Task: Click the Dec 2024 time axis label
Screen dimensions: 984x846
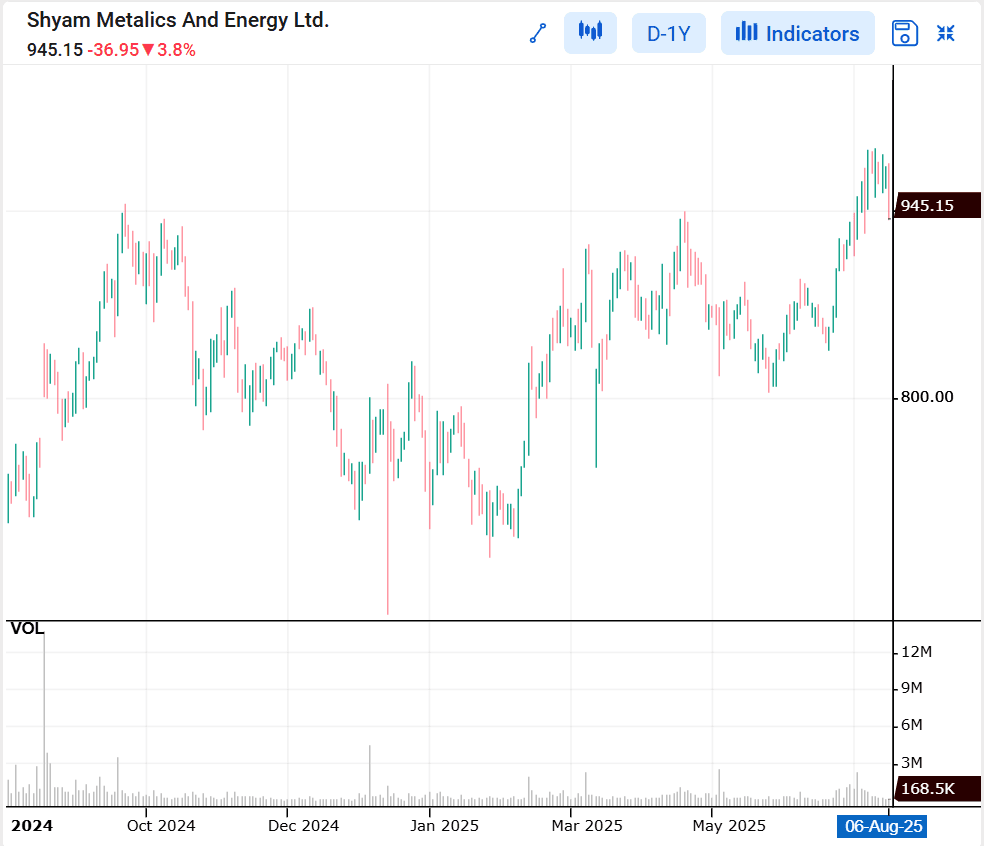Action: (x=303, y=826)
